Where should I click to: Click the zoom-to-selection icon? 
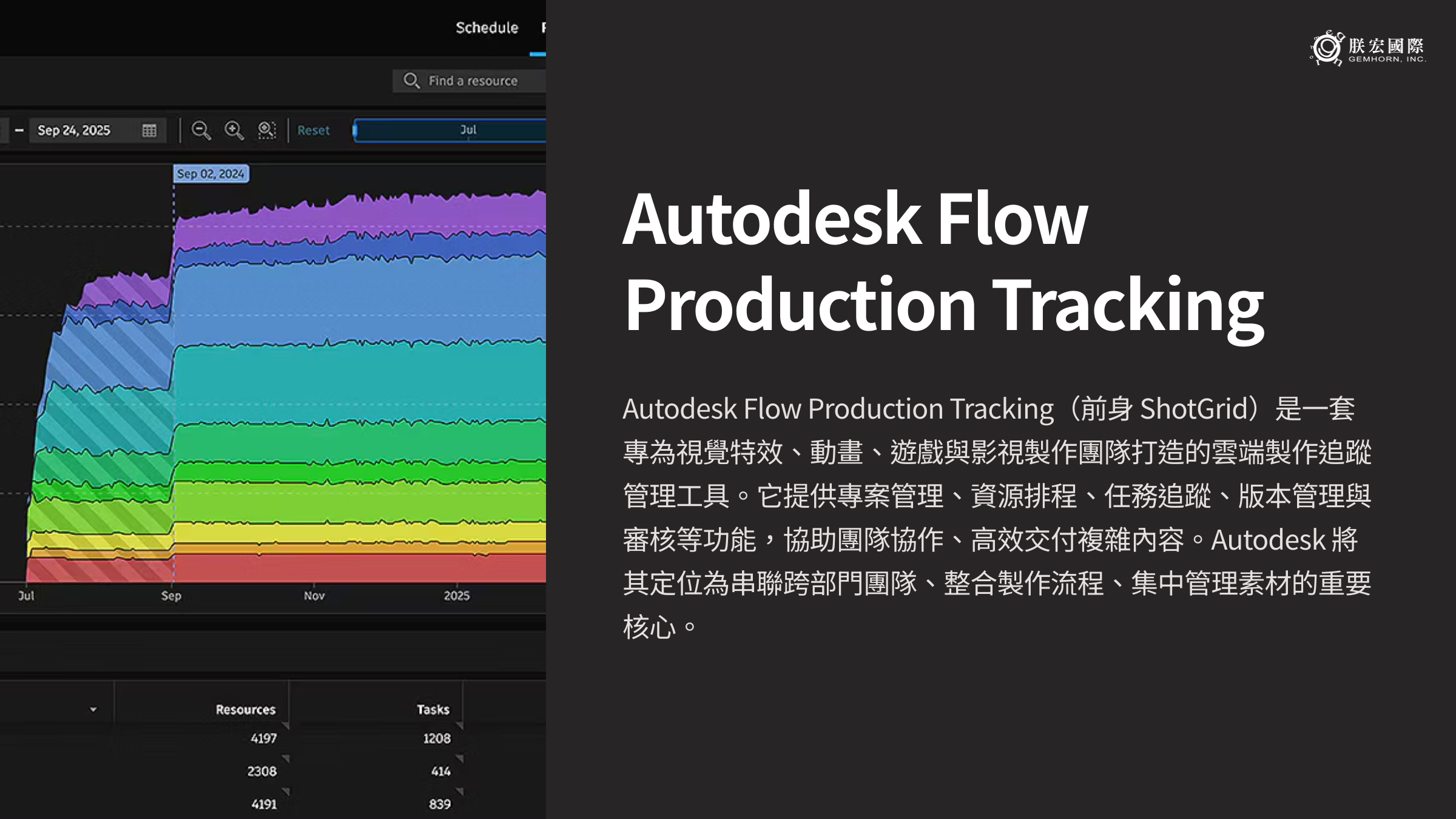[267, 130]
